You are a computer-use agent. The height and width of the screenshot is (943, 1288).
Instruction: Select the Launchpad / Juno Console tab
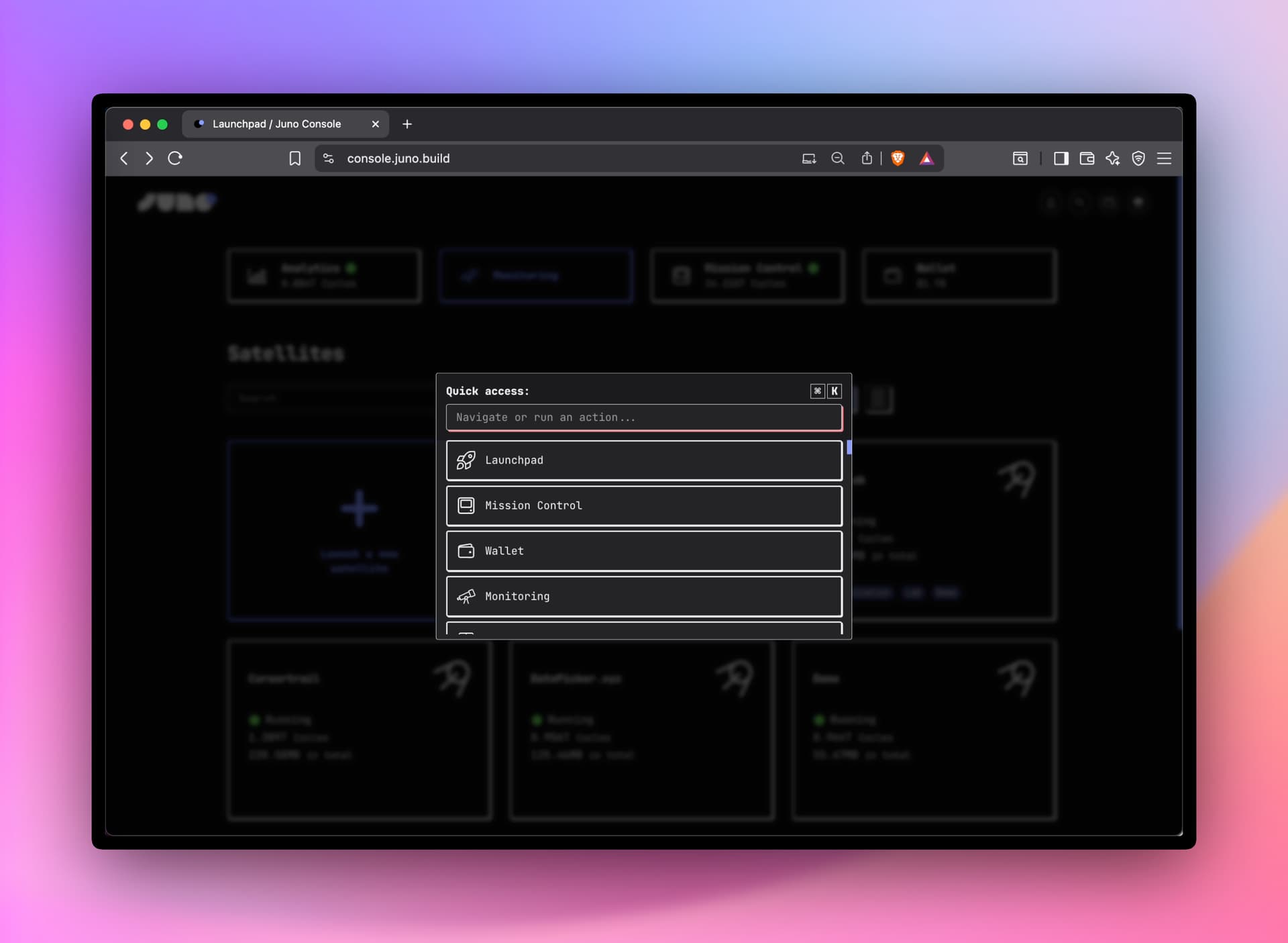276,124
